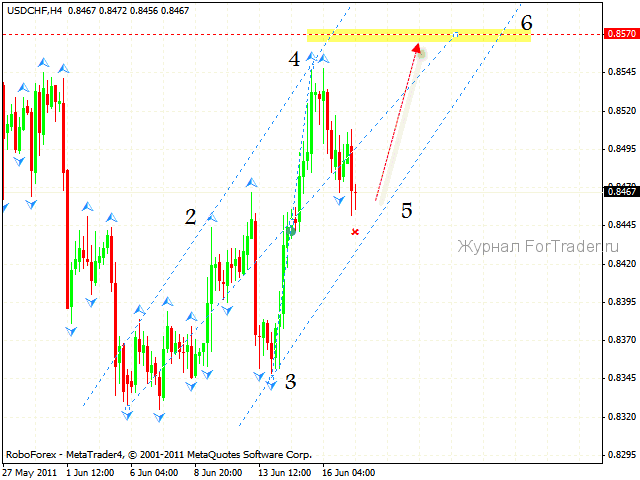This screenshot has height=480, width=640.
Task: Click the 0.8520 price axis value
Action: pos(622,111)
